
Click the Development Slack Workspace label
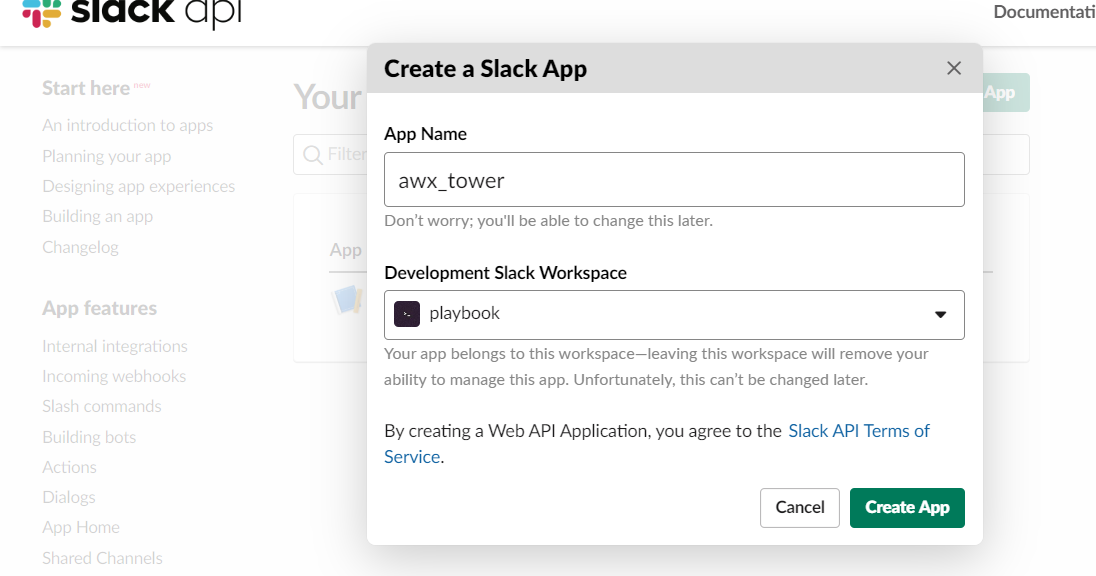point(505,273)
